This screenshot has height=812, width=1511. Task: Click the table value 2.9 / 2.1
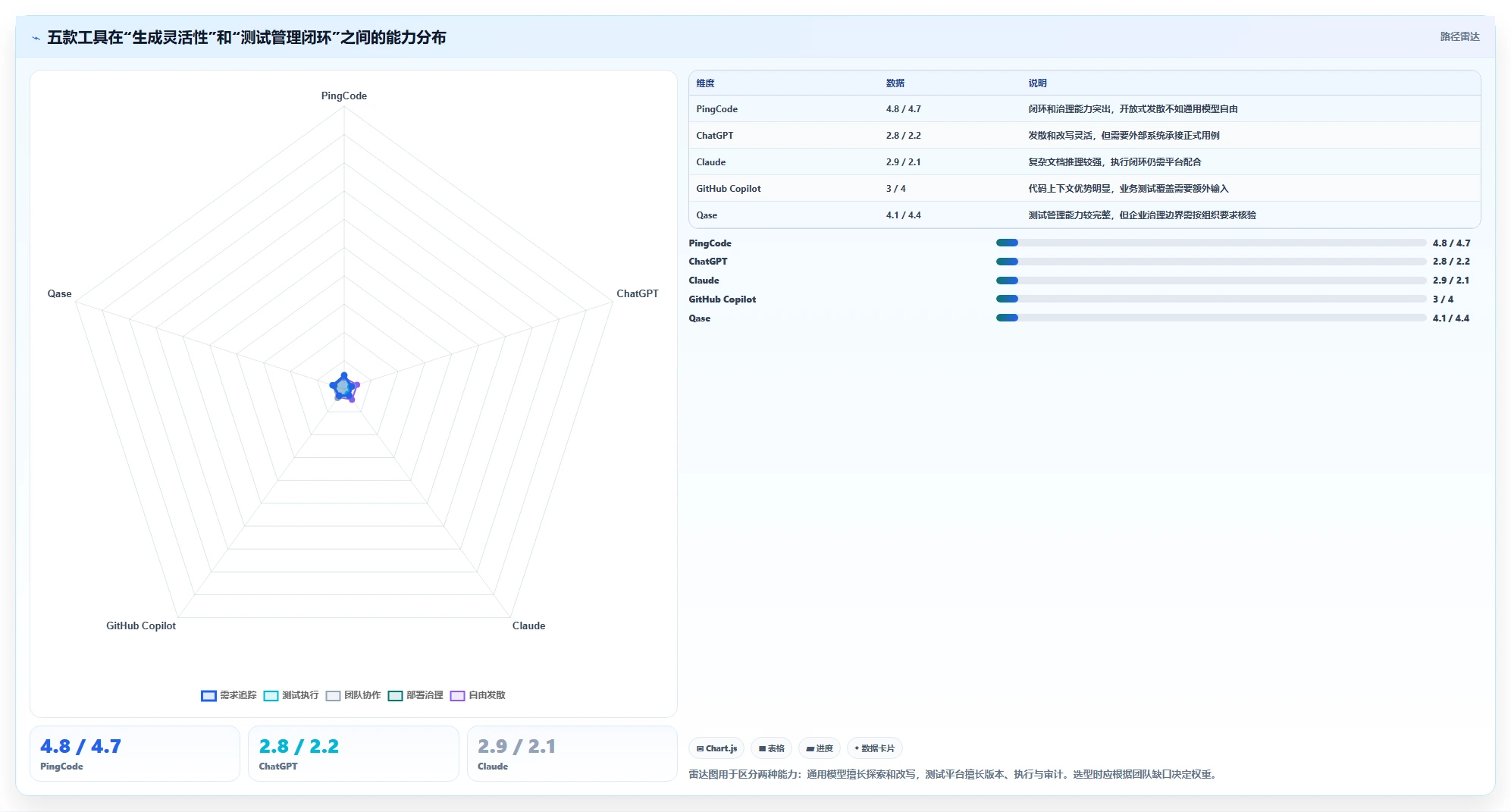click(904, 162)
